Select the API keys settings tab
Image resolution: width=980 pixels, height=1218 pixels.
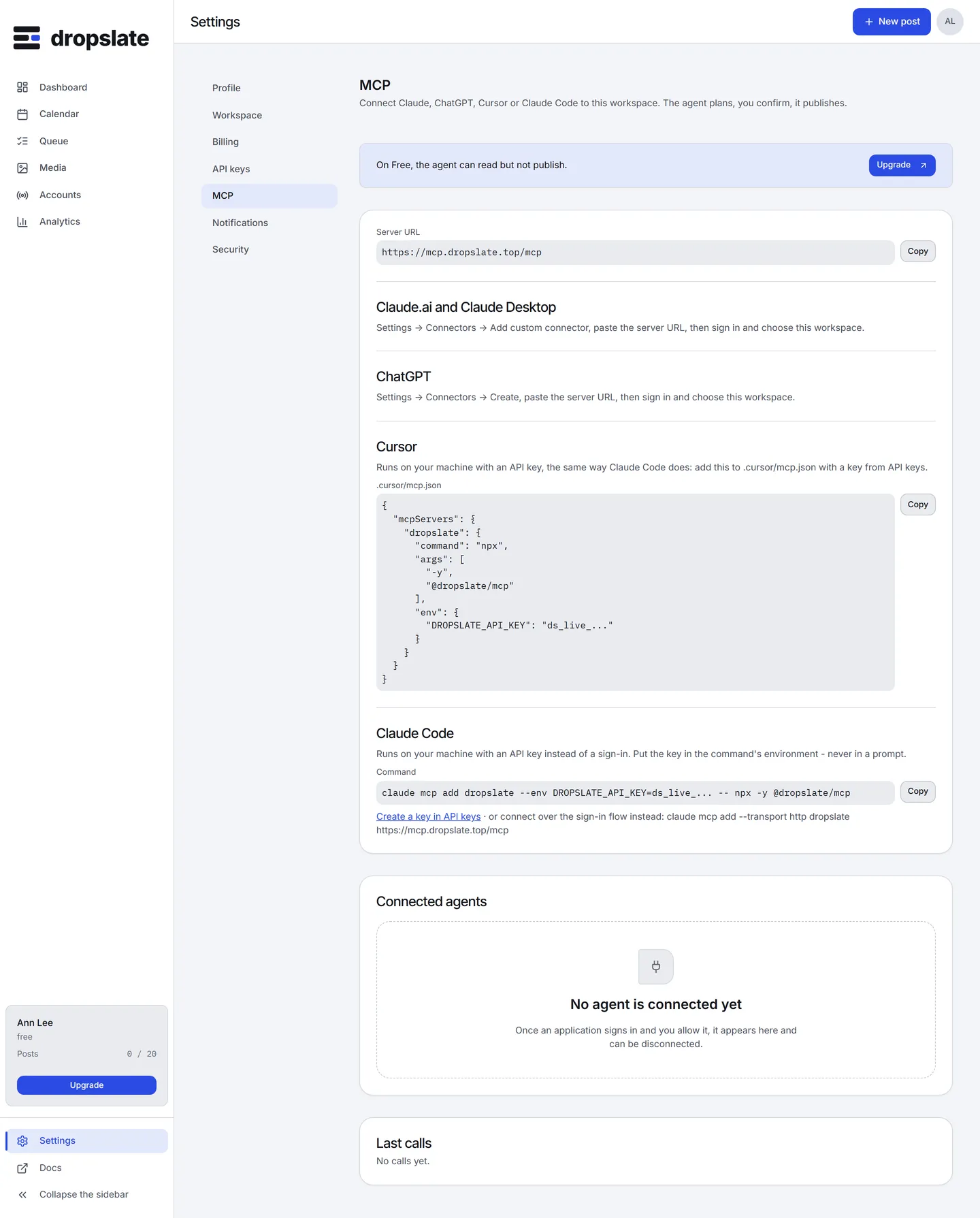pyautogui.click(x=269, y=169)
